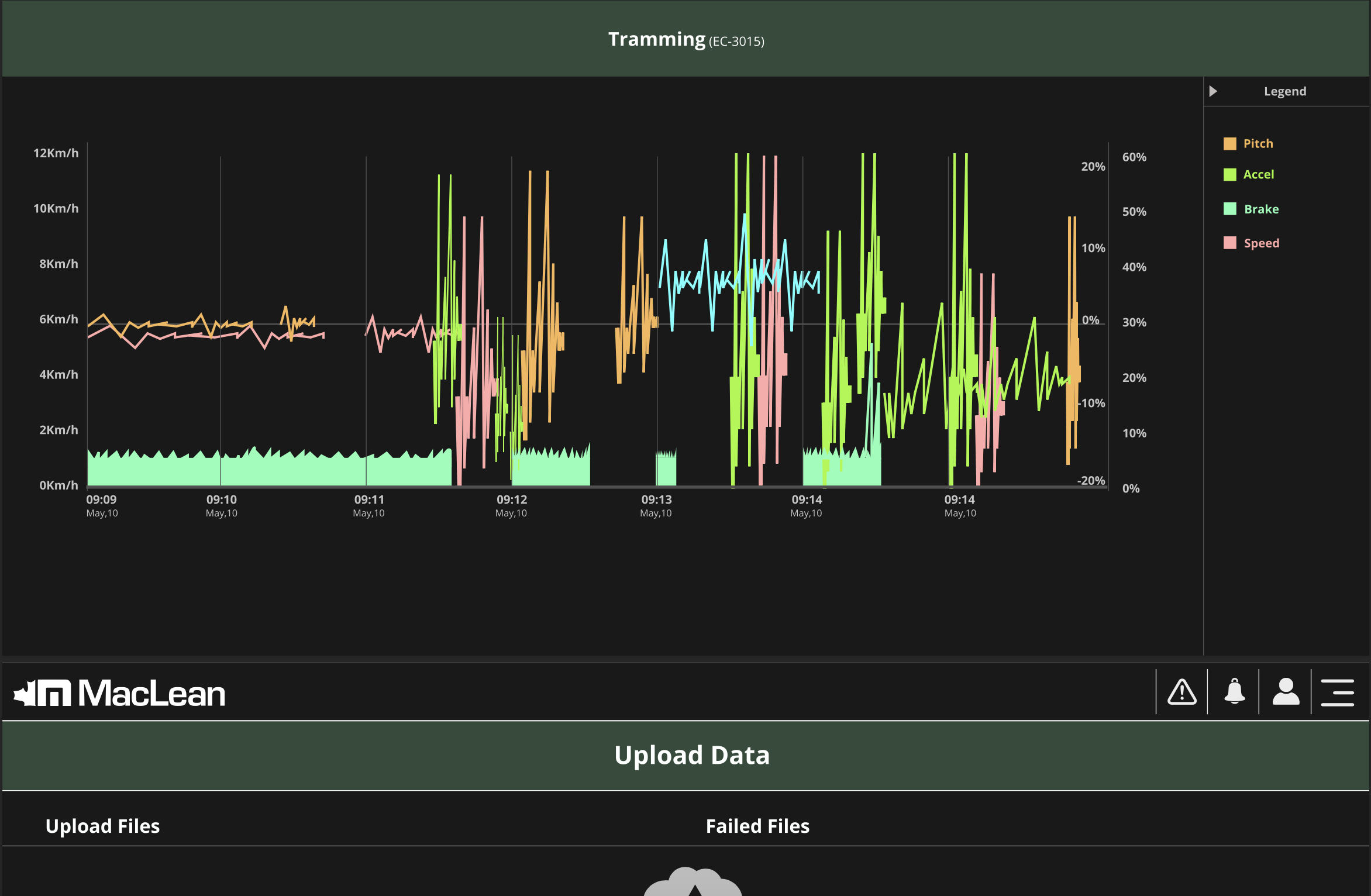Click the cloud upload icon
The image size is (1371, 896).
point(693,883)
